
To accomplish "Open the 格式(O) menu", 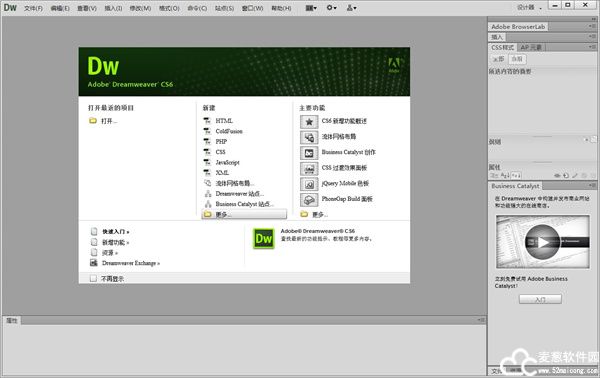I will point(169,8).
